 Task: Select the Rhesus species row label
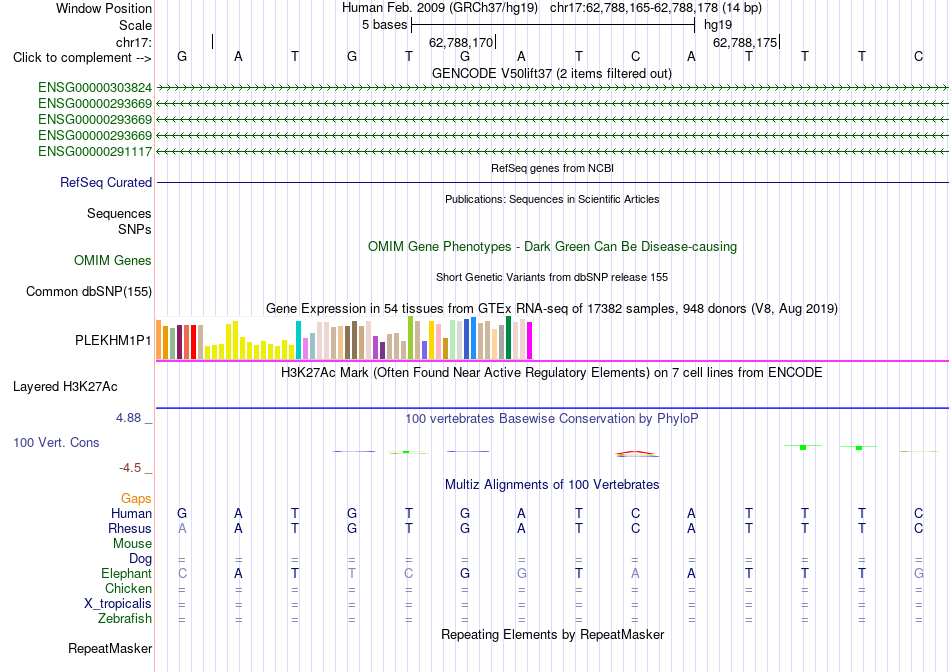[x=130, y=528]
